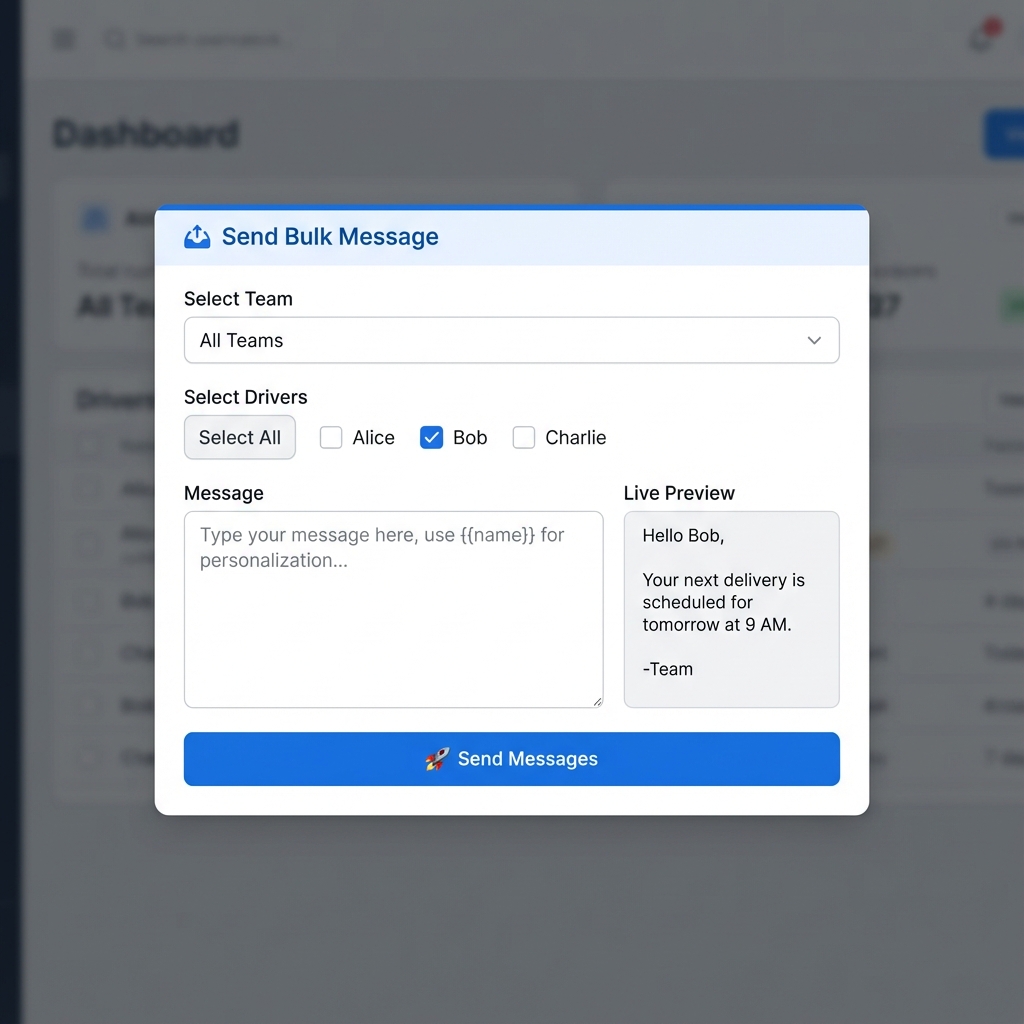The image size is (1024, 1024).
Task: Enable the Charlie checkbox
Action: 523,437
